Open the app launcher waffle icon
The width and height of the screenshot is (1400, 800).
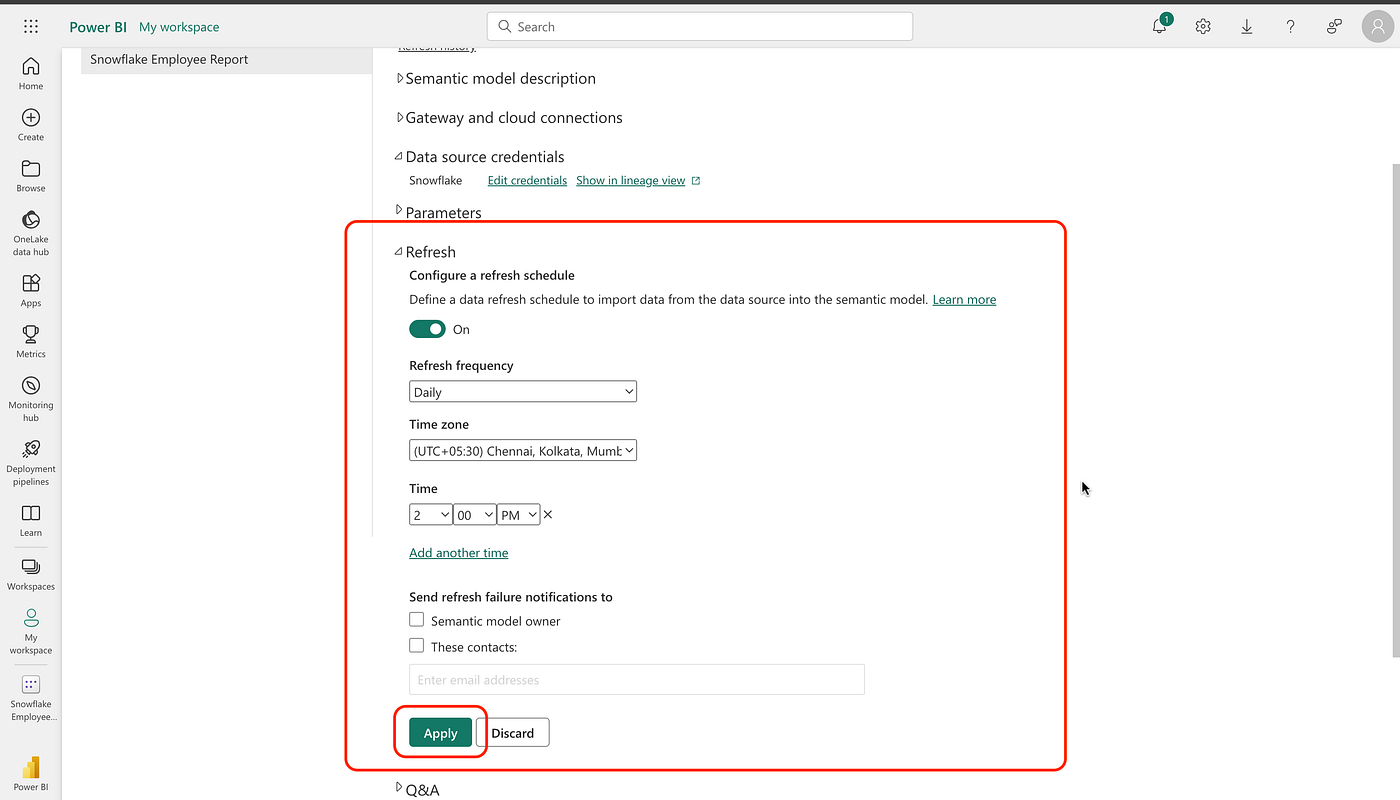31,27
